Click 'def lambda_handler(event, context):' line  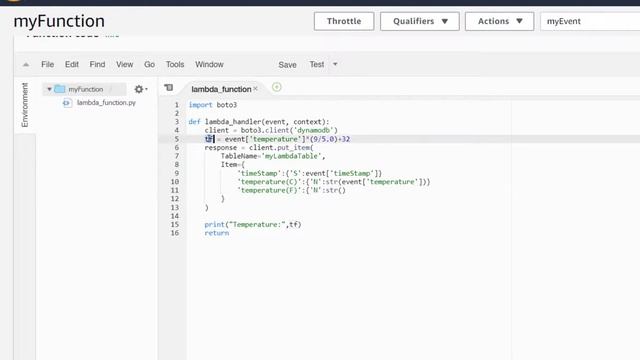(x=259, y=122)
